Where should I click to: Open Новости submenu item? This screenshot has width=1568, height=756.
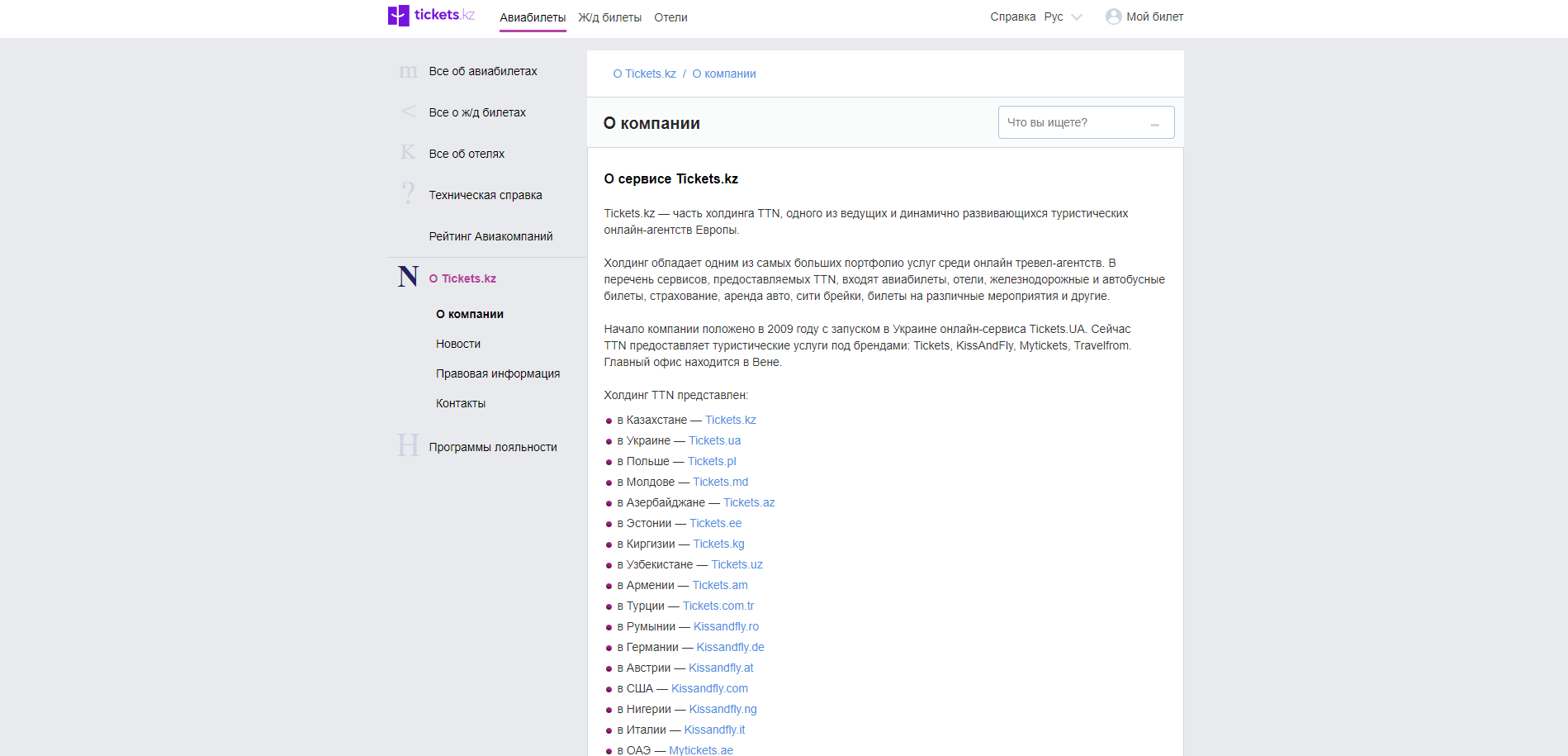[x=458, y=344]
